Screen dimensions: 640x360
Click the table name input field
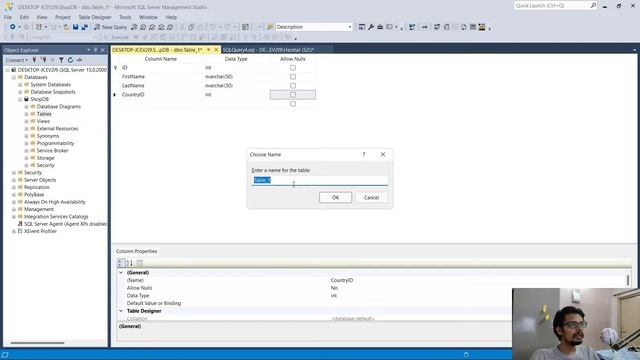click(320, 180)
